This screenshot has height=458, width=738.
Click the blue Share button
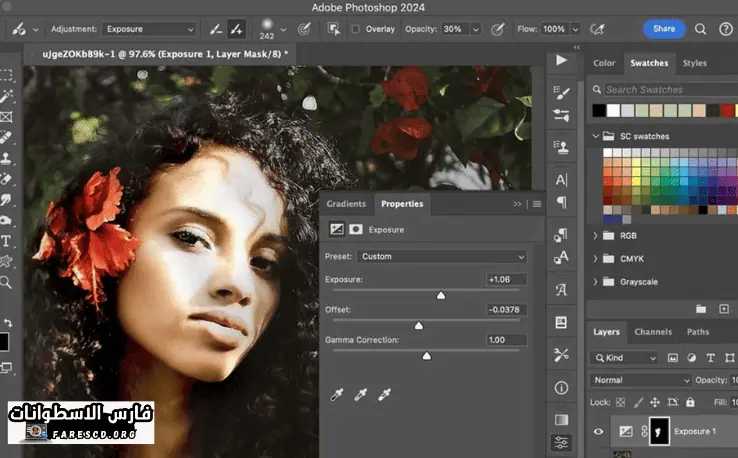click(x=664, y=29)
